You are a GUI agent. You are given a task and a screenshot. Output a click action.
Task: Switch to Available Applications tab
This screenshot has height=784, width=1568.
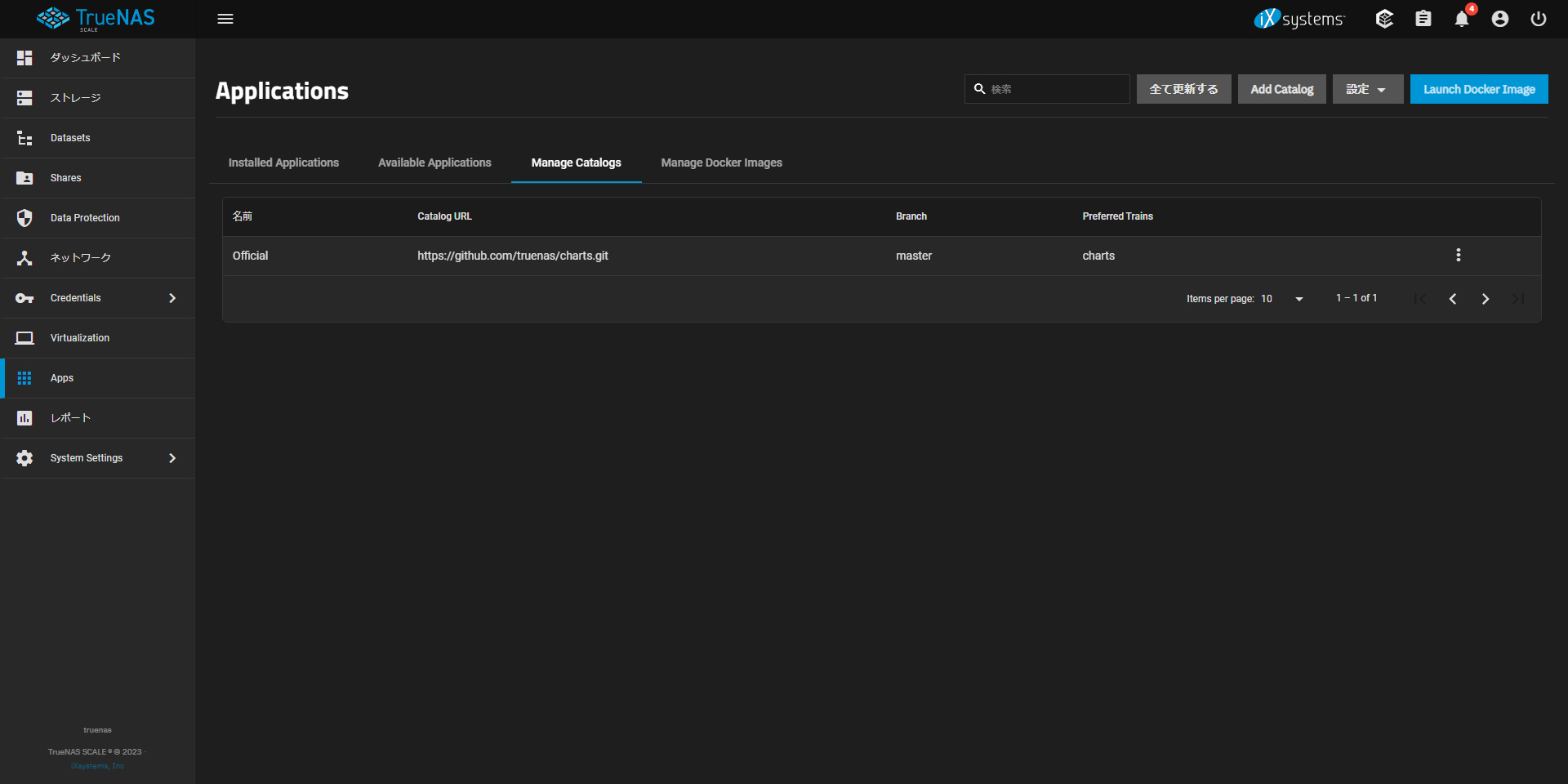click(x=434, y=163)
